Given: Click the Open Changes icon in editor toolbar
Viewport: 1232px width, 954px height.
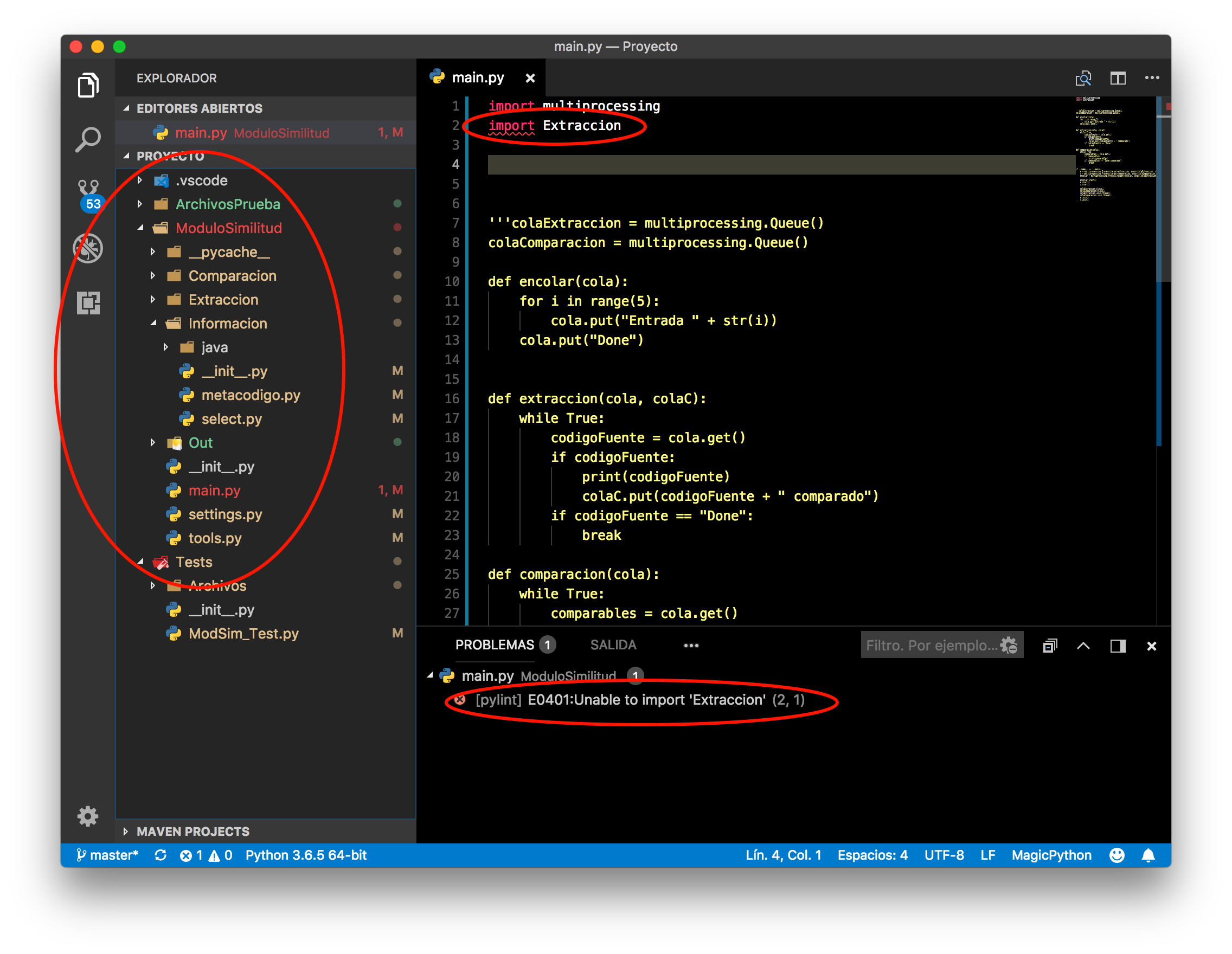Looking at the screenshot, I should pyautogui.click(x=1083, y=78).
